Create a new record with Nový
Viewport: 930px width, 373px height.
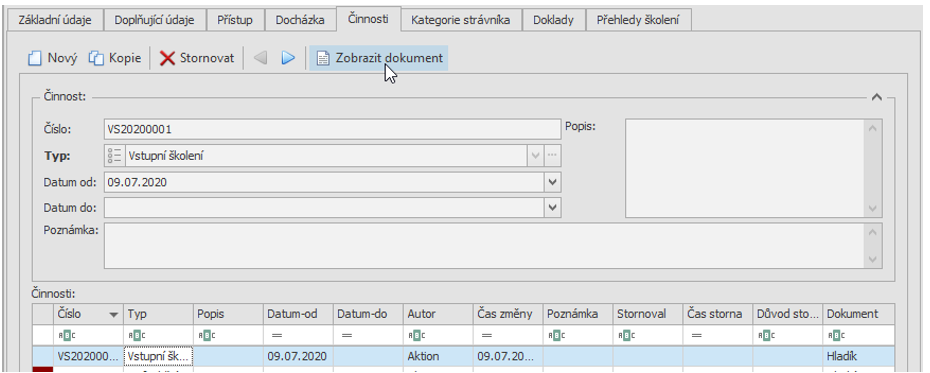(53, 58)
